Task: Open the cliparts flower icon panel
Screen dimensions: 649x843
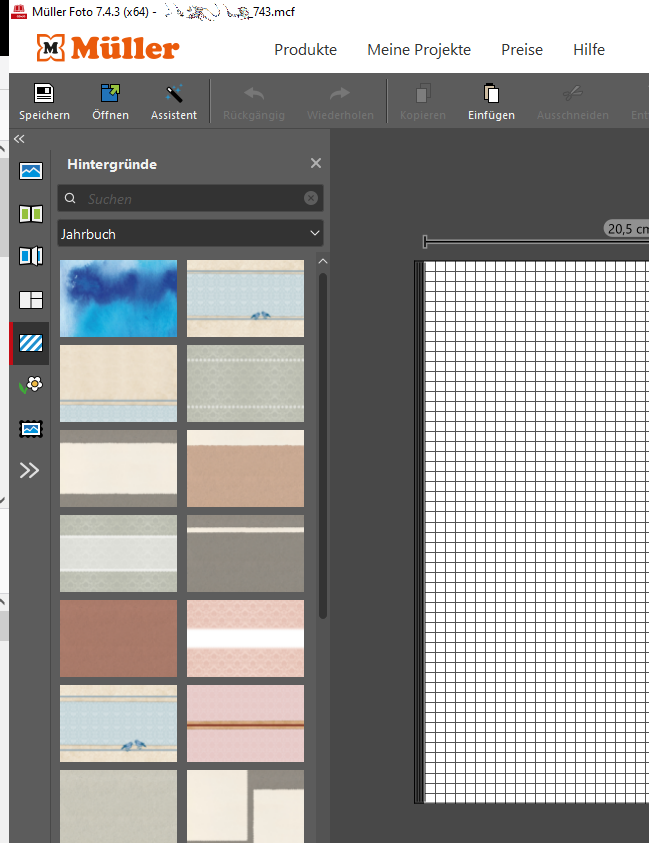Action: click(31, 385)
